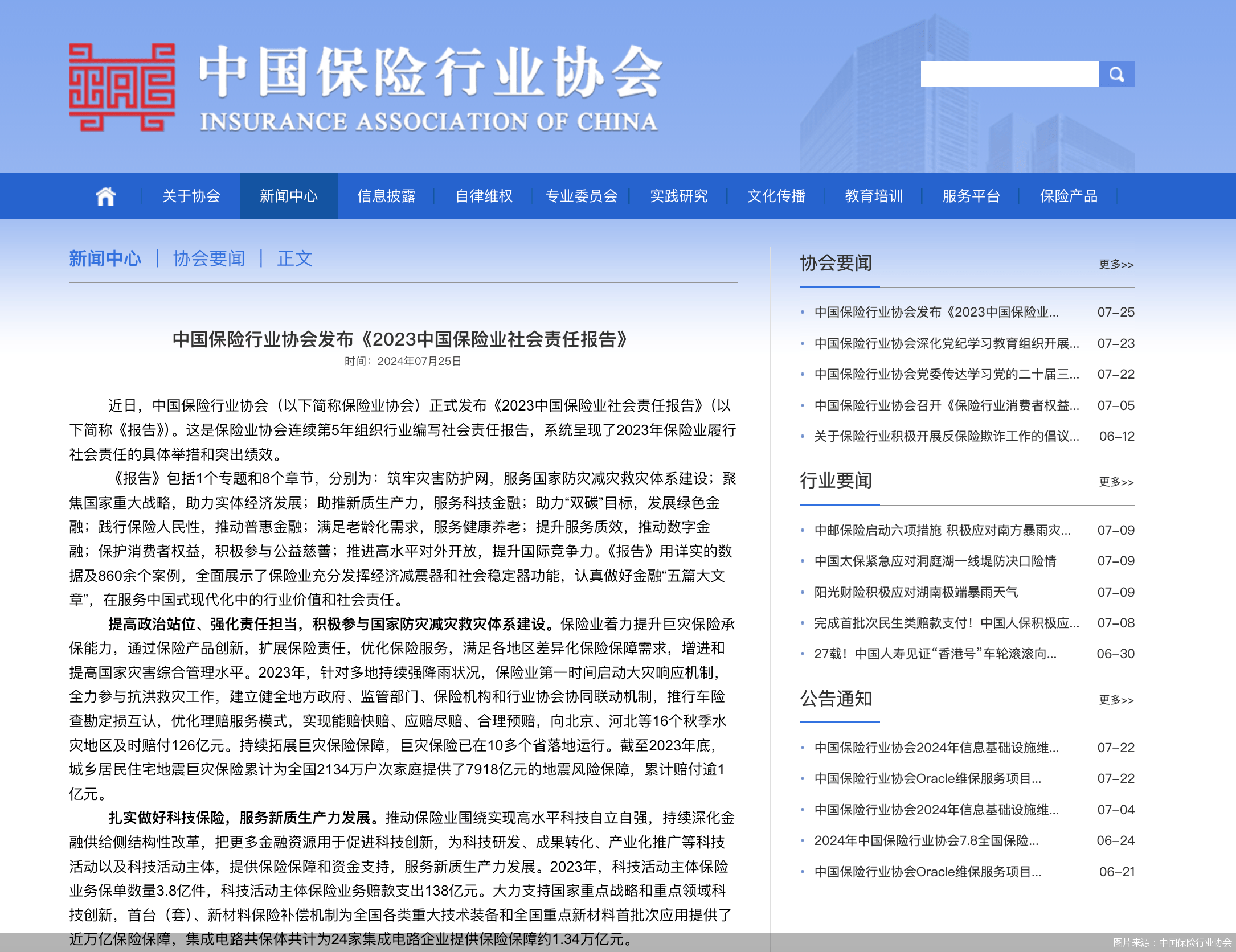Open the 实践研究 menu
1236x952 pixels.
679,196
